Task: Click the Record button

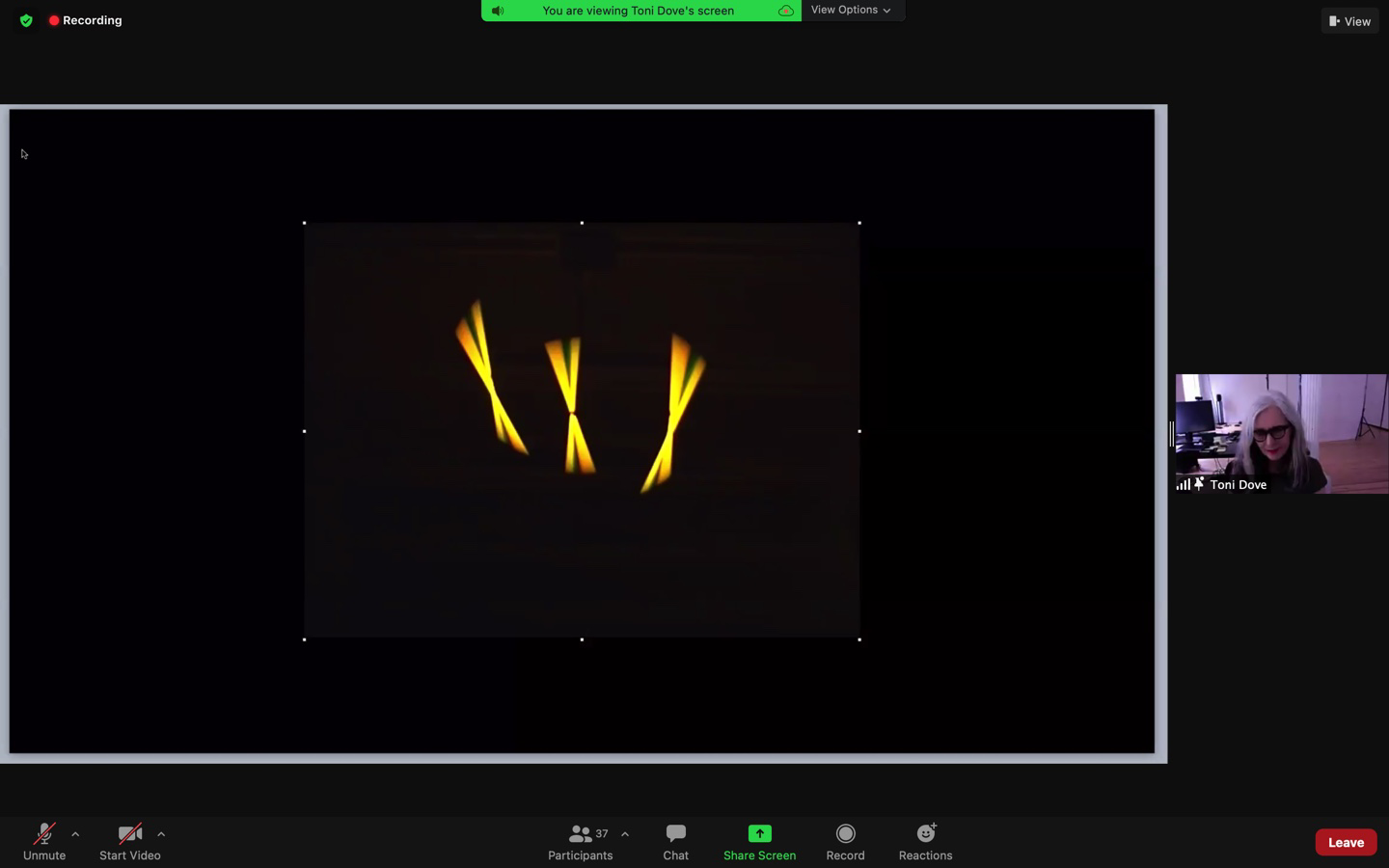Action: click(846, 842)
